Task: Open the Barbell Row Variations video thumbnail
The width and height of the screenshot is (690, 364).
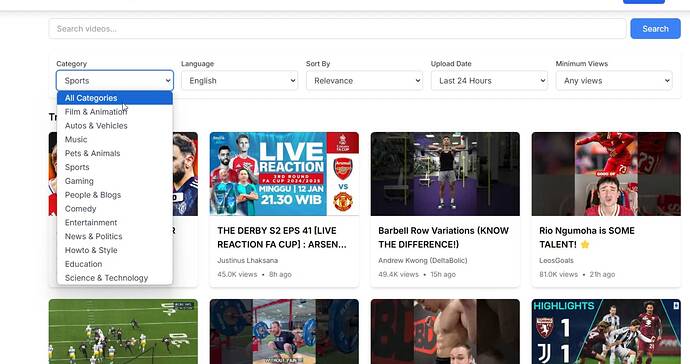Action: coord(445,174)
